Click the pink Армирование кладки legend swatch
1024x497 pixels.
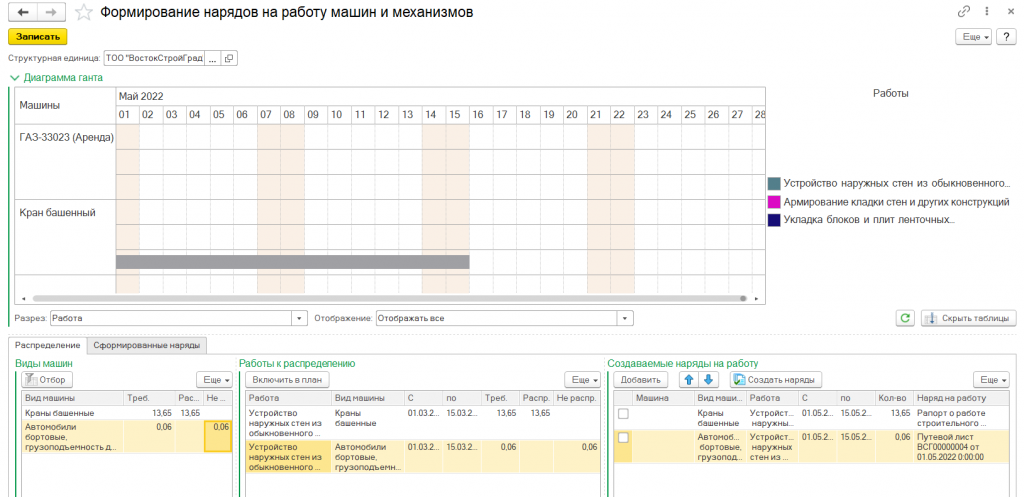(x=774, y=202)
